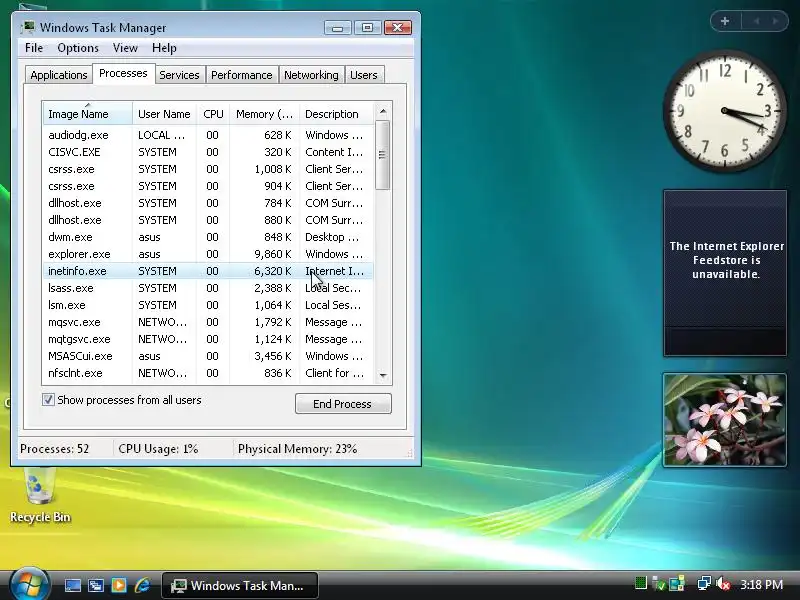The image size is (800, 600).
Task: Select dllhost.exe row using 784 K
Action: [208, 203]
